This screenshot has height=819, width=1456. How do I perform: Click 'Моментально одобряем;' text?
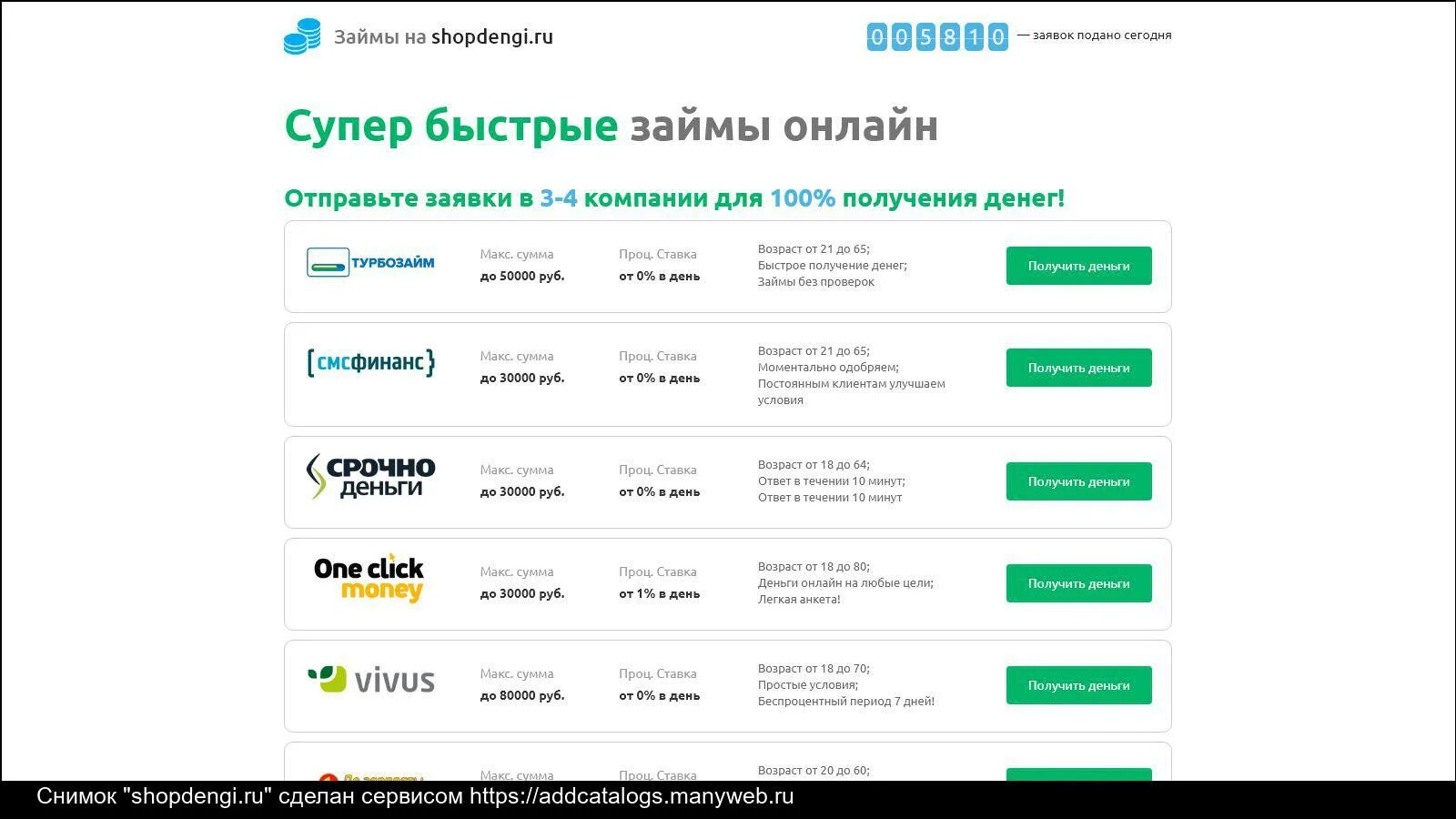[x=828, y=368]
